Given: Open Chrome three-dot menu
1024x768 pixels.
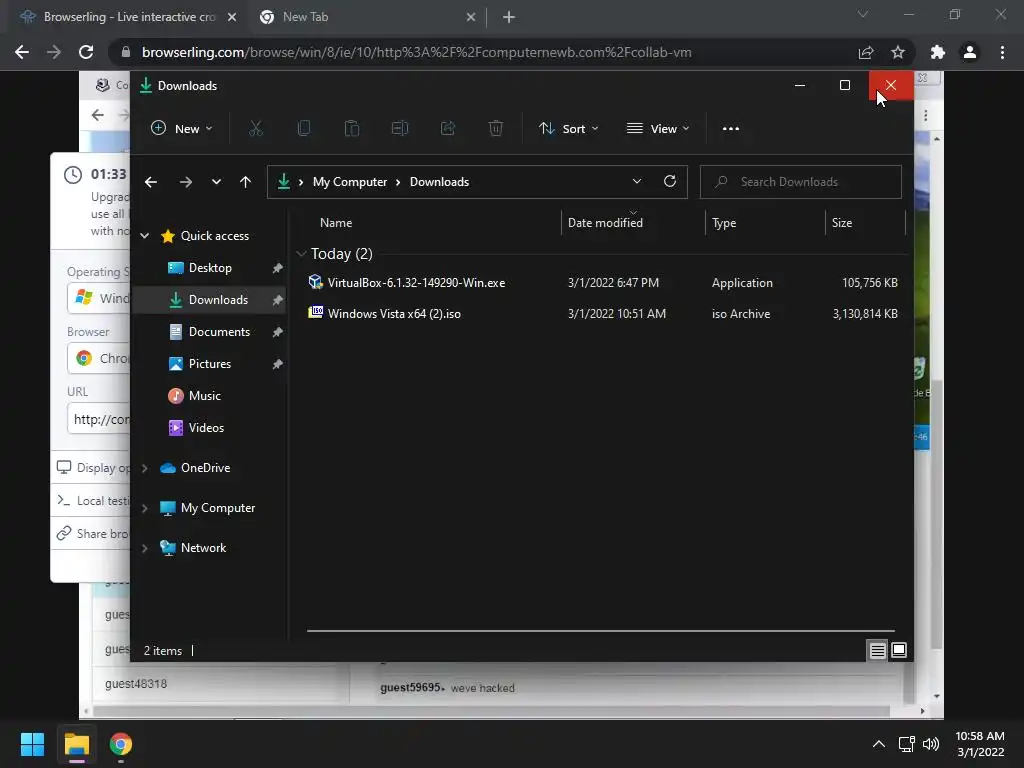Looking at the screenshot, I should pyautogui.click(x=1002, y=52).
